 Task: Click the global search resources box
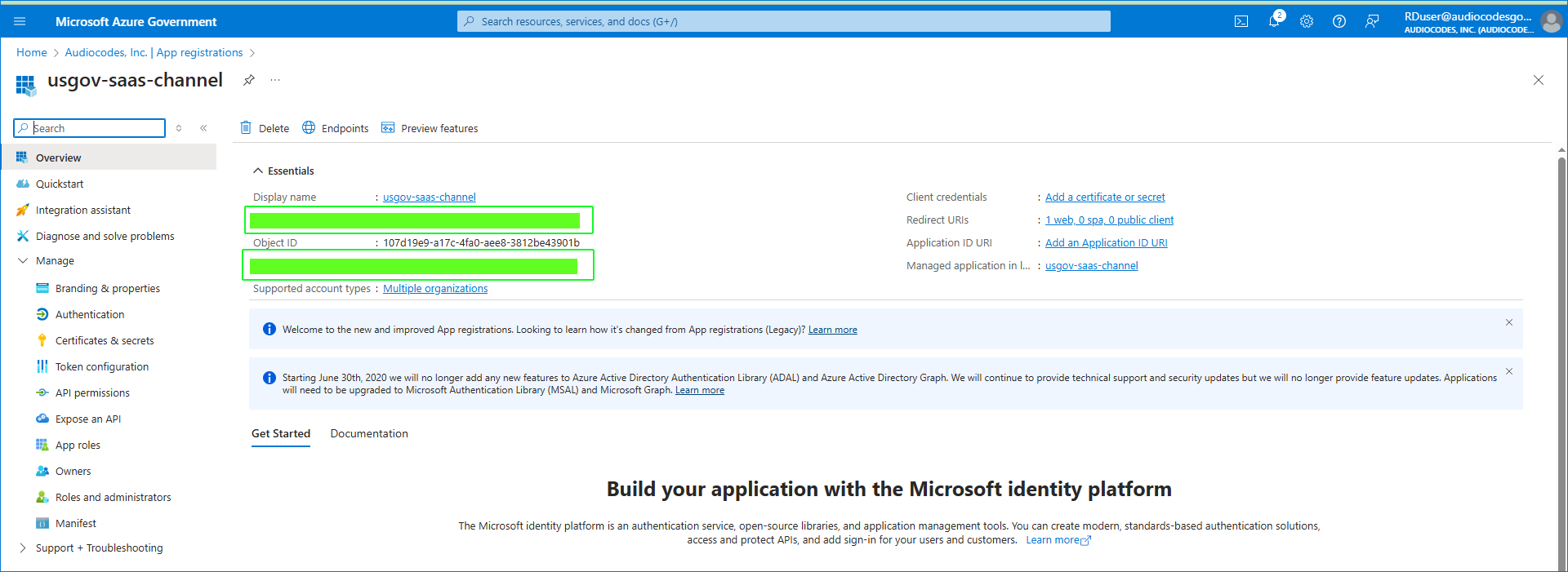click(784, 21)
